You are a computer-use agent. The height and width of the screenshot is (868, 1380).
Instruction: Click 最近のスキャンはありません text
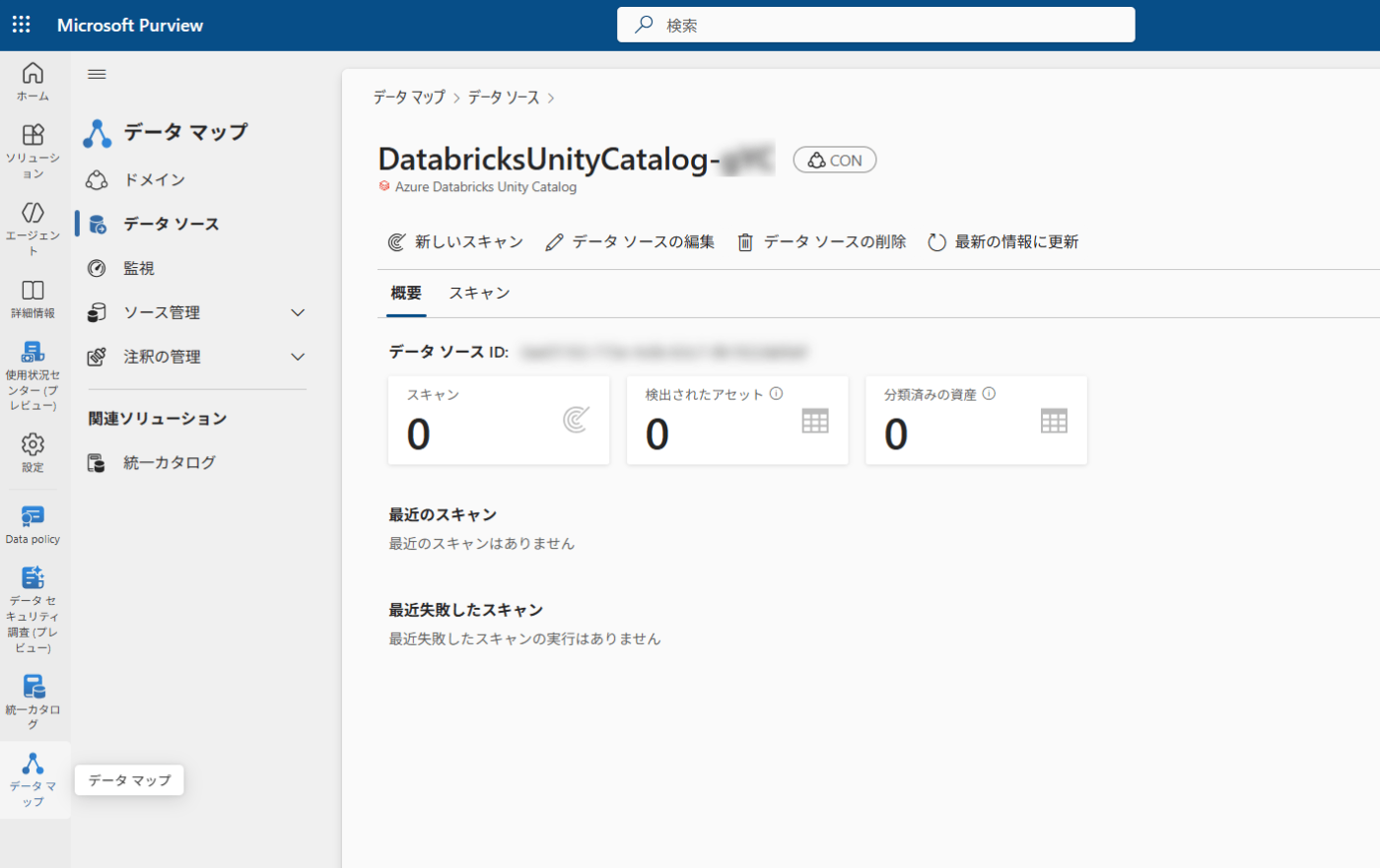[x=481, y=543]
